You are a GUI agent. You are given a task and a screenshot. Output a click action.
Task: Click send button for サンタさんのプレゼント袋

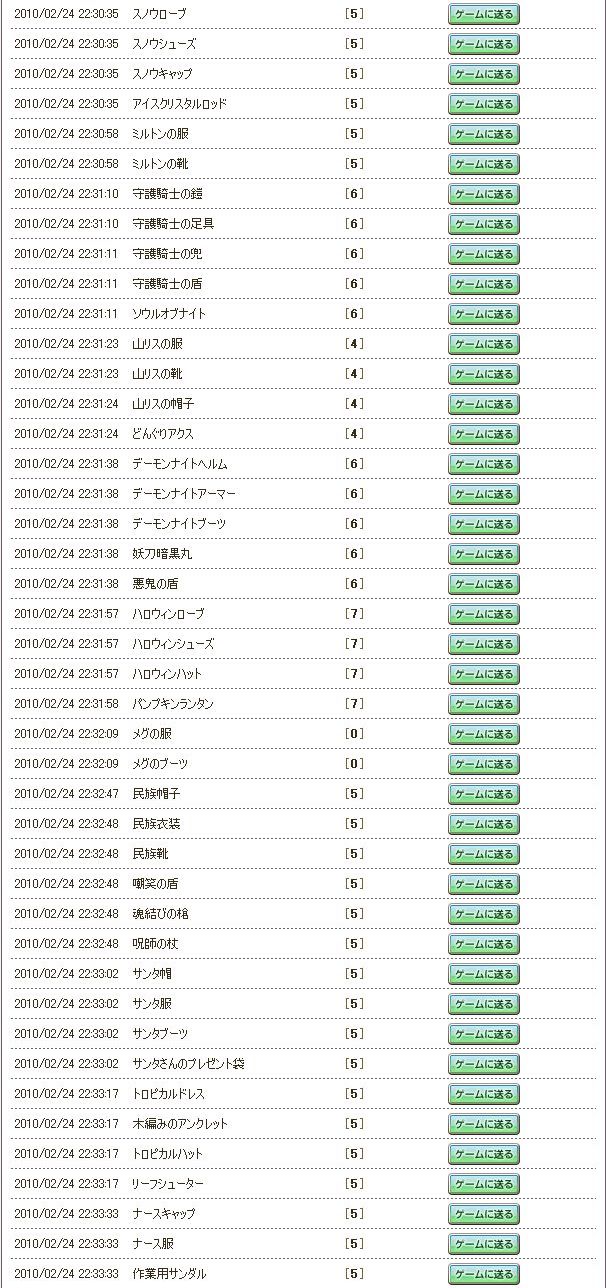coord(484,1064)
